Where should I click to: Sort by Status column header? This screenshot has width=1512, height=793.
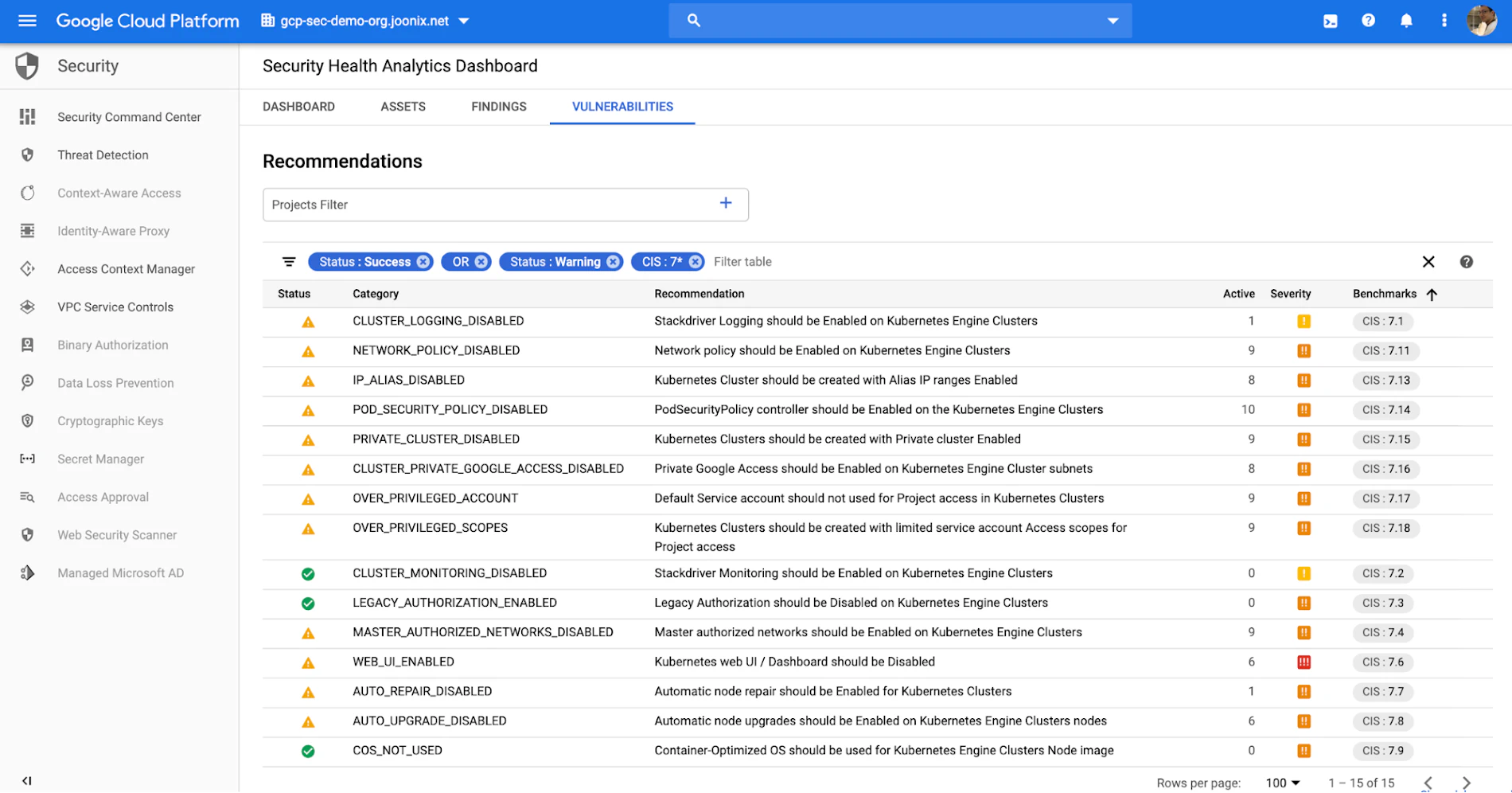(294, 294)
